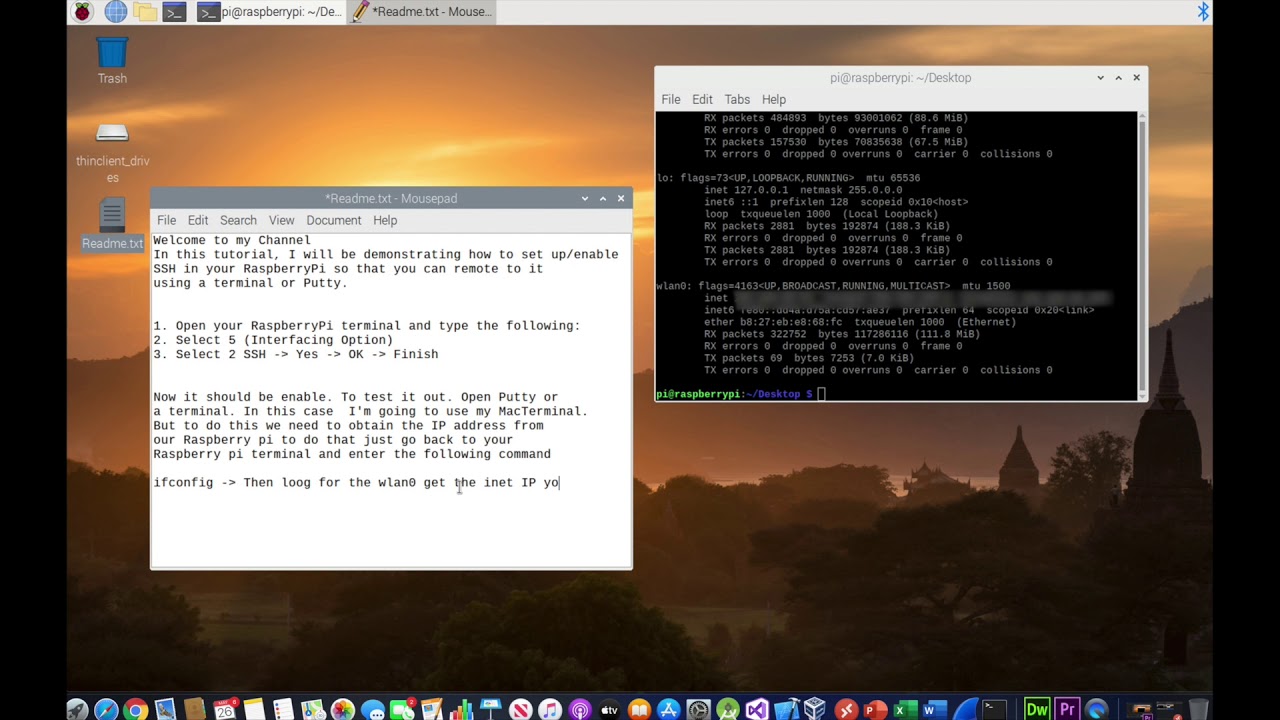Switch to the pi@raspberrypi terminal taskbar entry
The height and width of the screenshot is (720, 1280).
270,12
